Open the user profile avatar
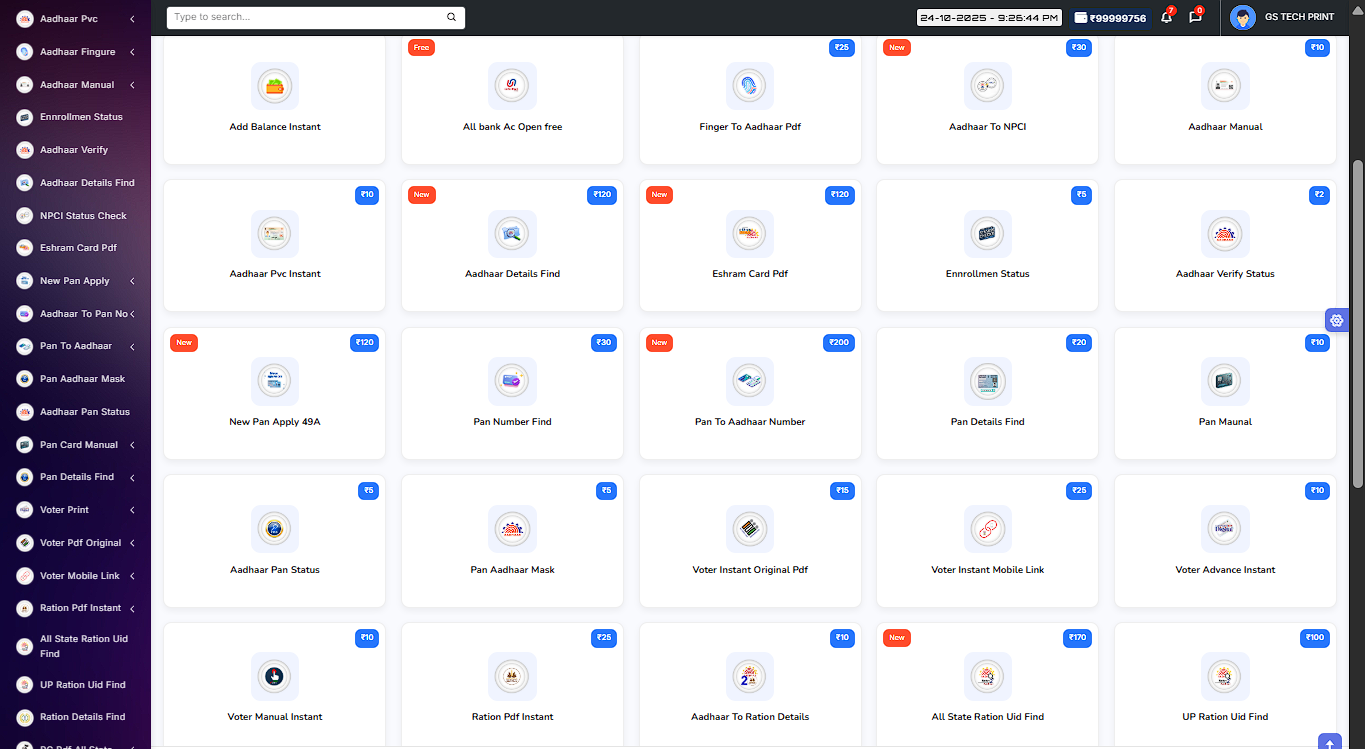This screenshot has height=749, width=1365. 1243,18
